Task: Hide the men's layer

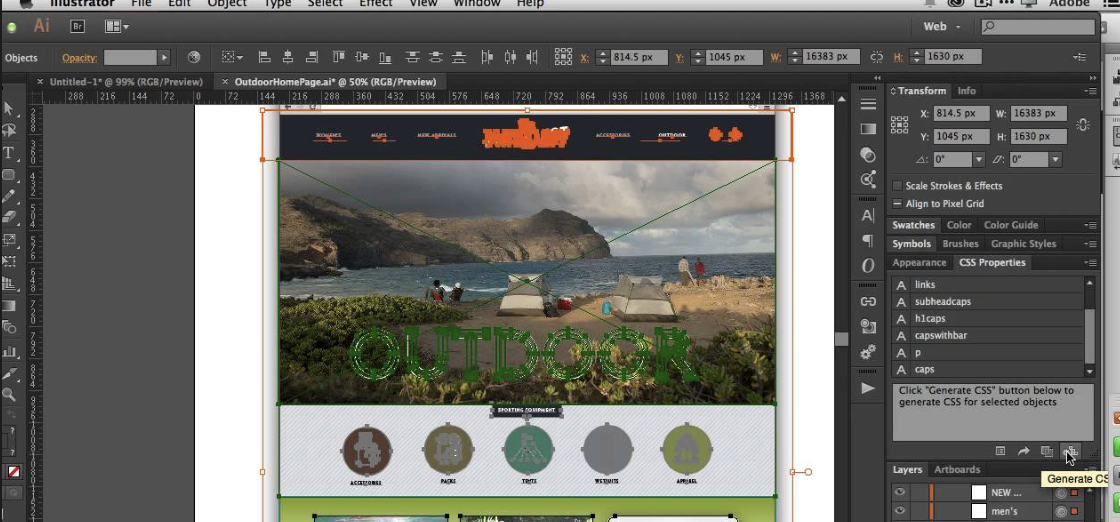Action: tap(899, 511)
